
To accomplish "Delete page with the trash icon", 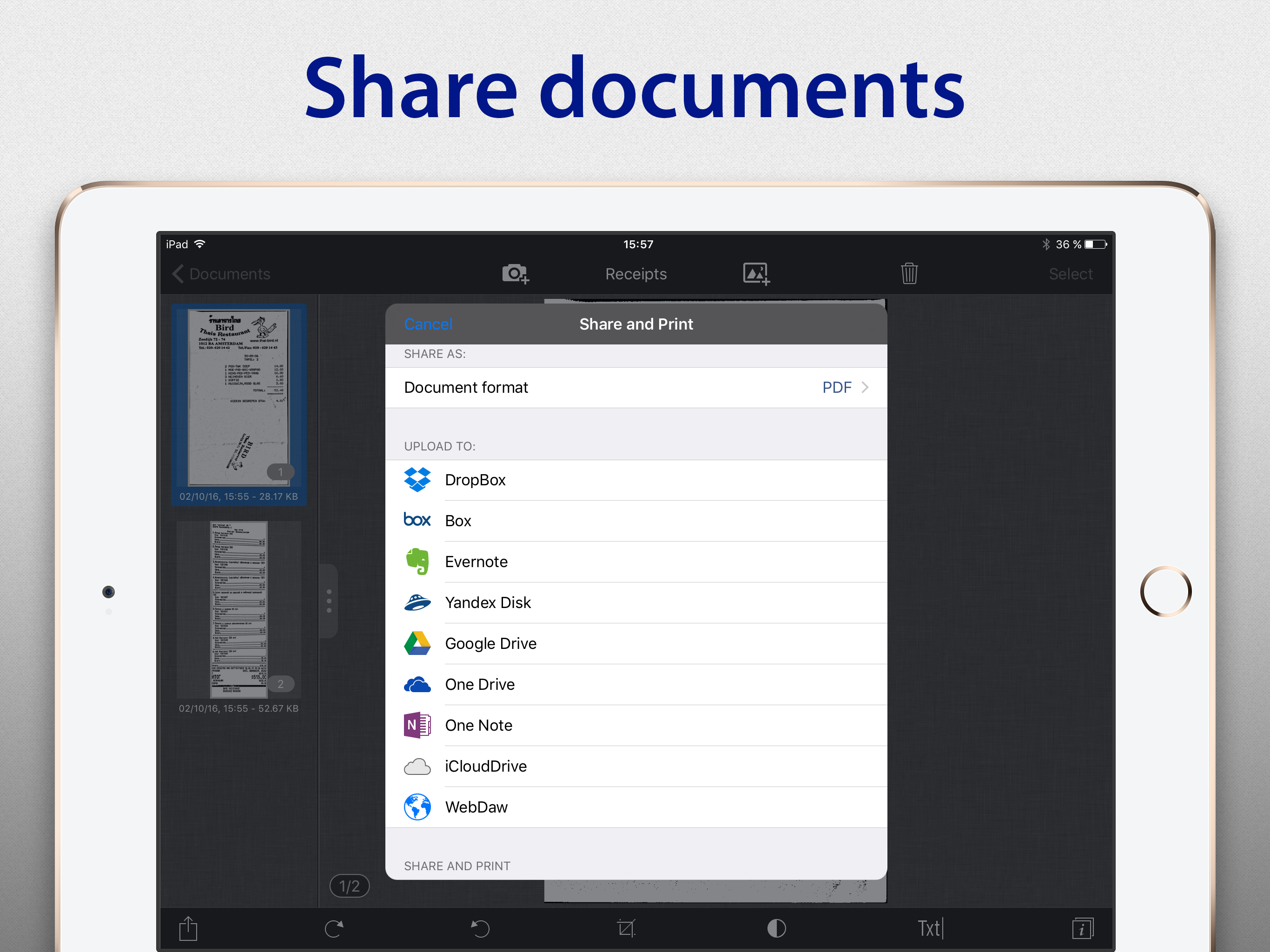I will coord(909,274).
